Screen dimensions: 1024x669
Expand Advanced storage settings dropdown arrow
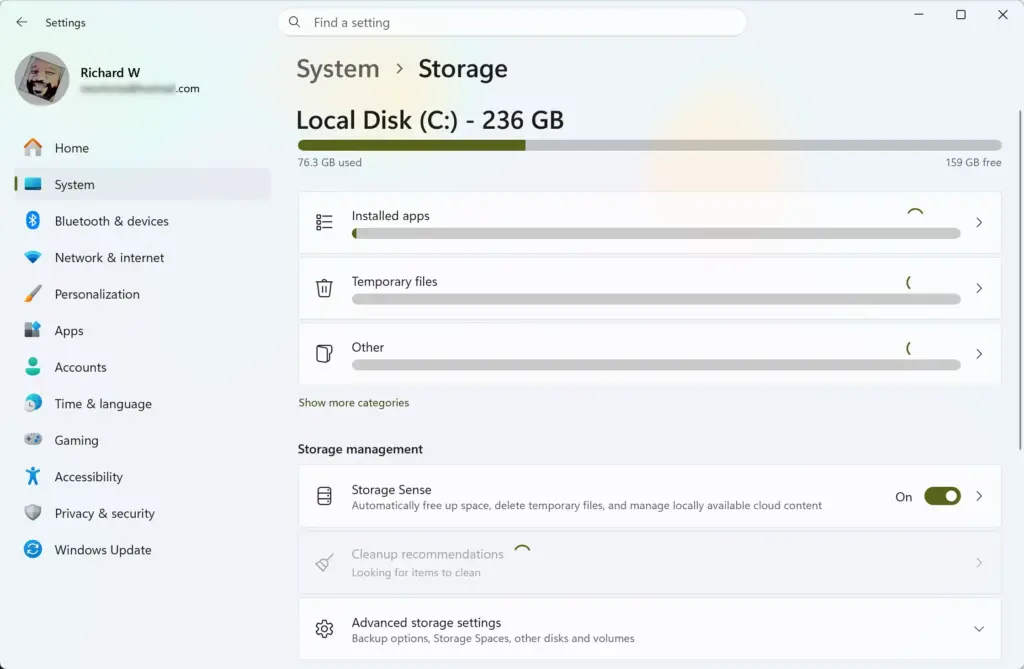click(978, 628)
